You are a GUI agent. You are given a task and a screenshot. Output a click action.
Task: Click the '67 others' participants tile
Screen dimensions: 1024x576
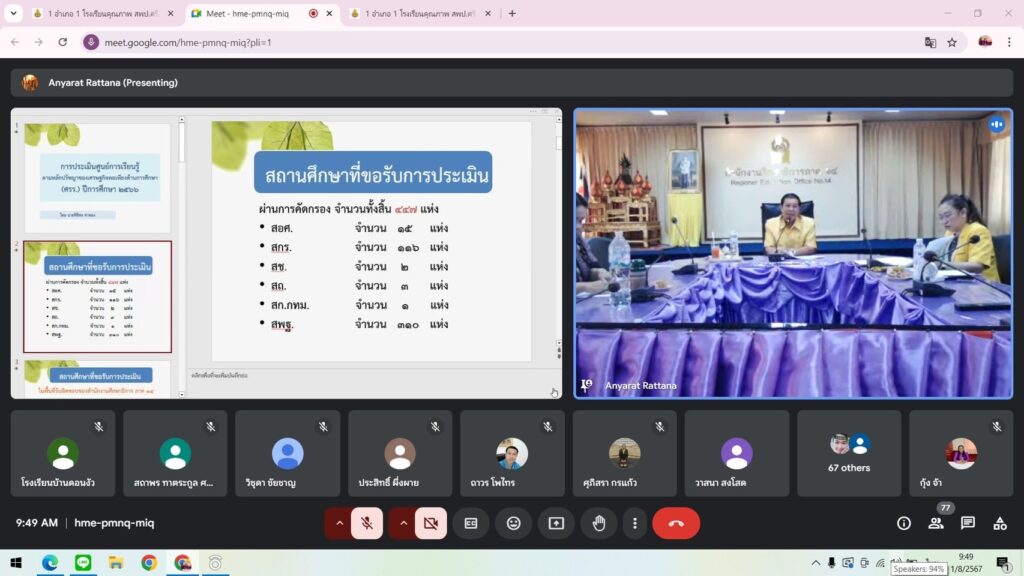tap(848, 453)
